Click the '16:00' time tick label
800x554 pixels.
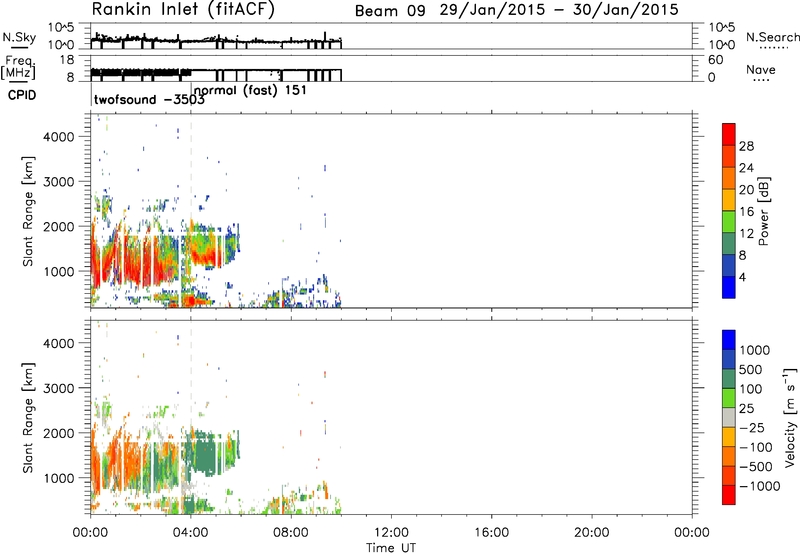coord(491,533)
